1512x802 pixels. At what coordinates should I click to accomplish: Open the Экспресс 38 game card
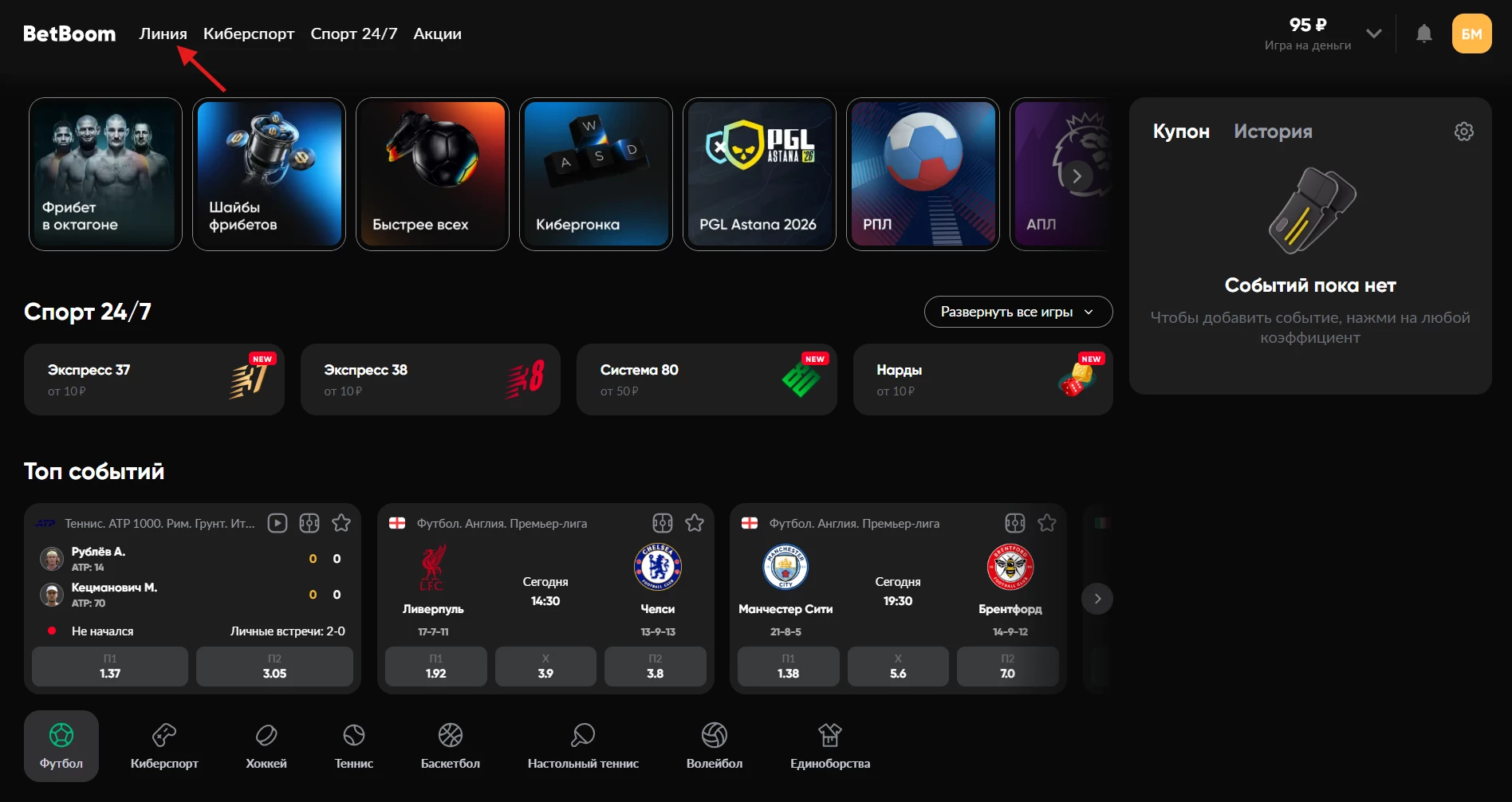tap(431, 379)
